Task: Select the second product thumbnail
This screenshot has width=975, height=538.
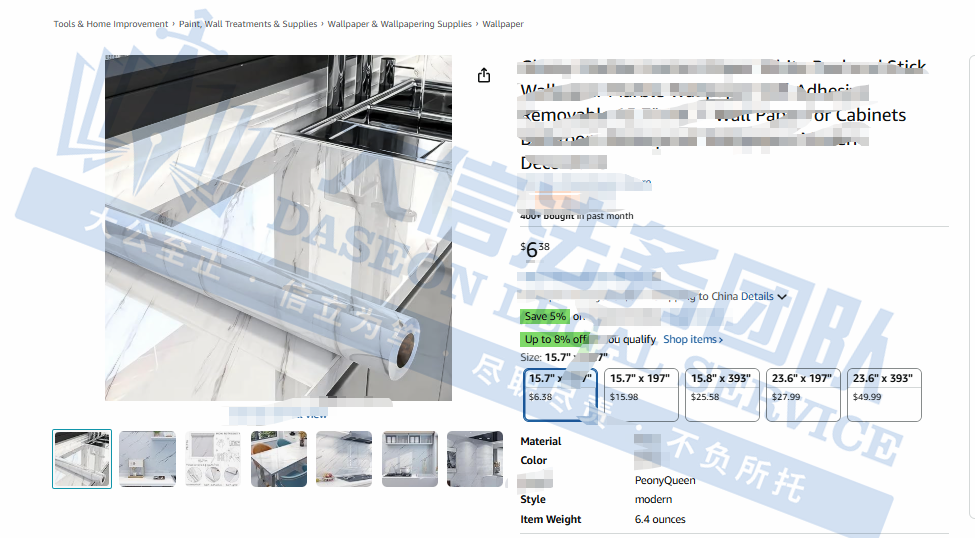Action: 147,459
